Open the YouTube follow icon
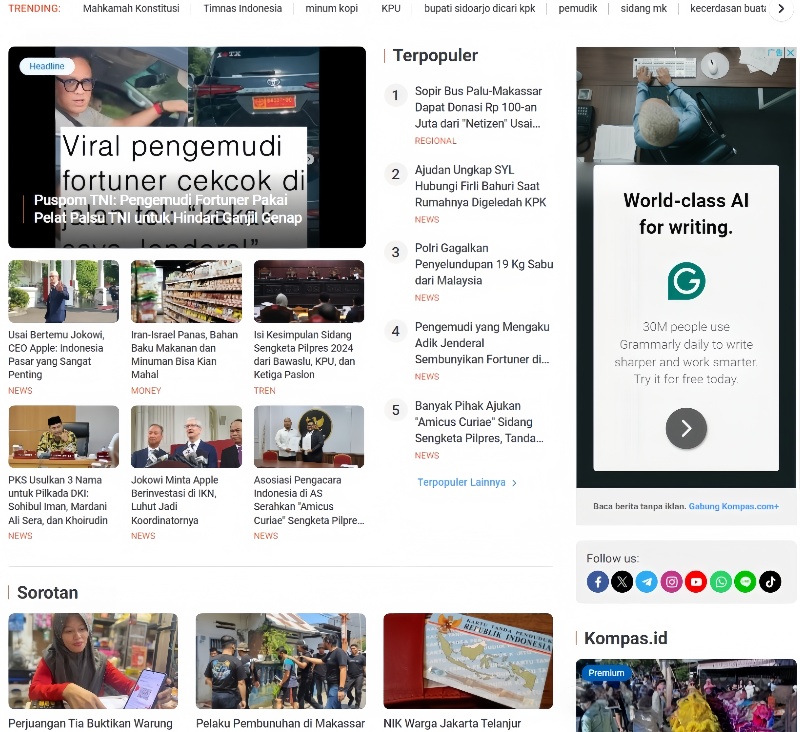 click(x=696, y=581)
